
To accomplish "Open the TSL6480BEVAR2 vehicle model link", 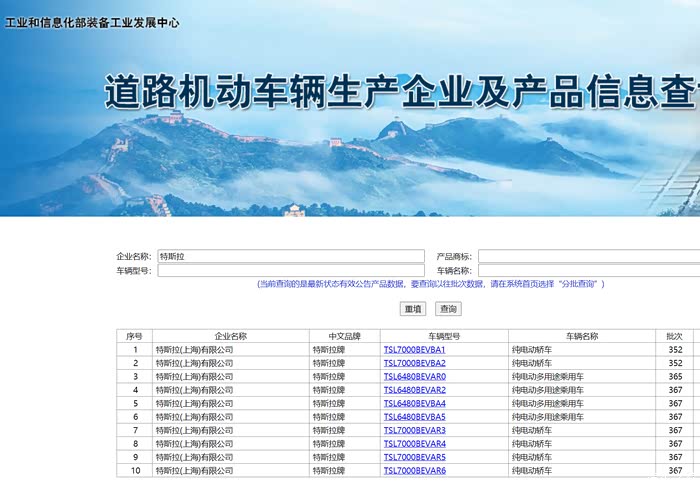I will point(414,390).
